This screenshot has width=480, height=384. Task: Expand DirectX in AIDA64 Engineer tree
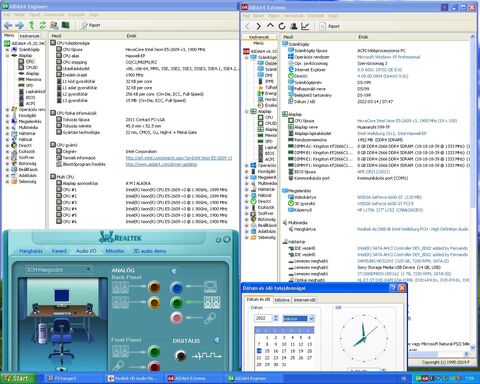[x=7, y=145]
